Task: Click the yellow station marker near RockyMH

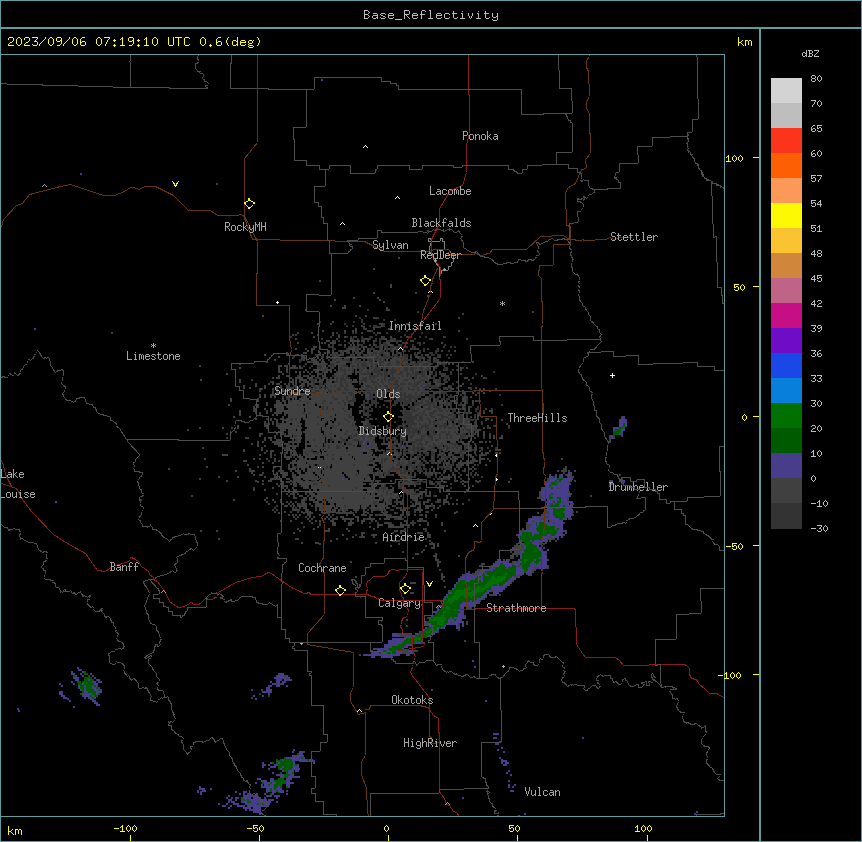Action: [x=250, y=204]
